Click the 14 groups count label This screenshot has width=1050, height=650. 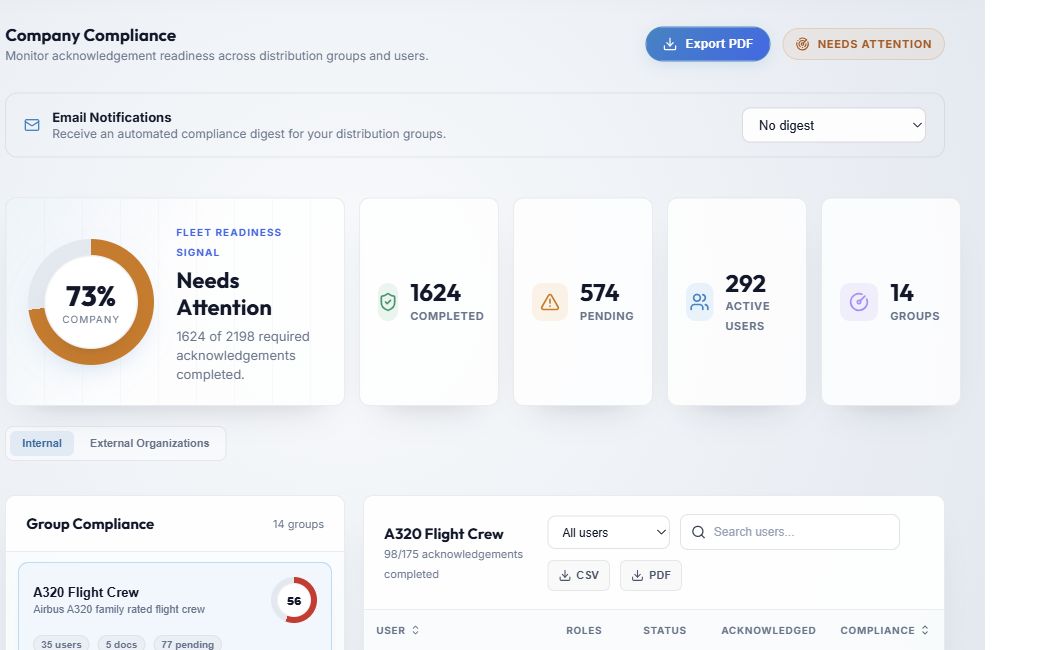[298, 524]
